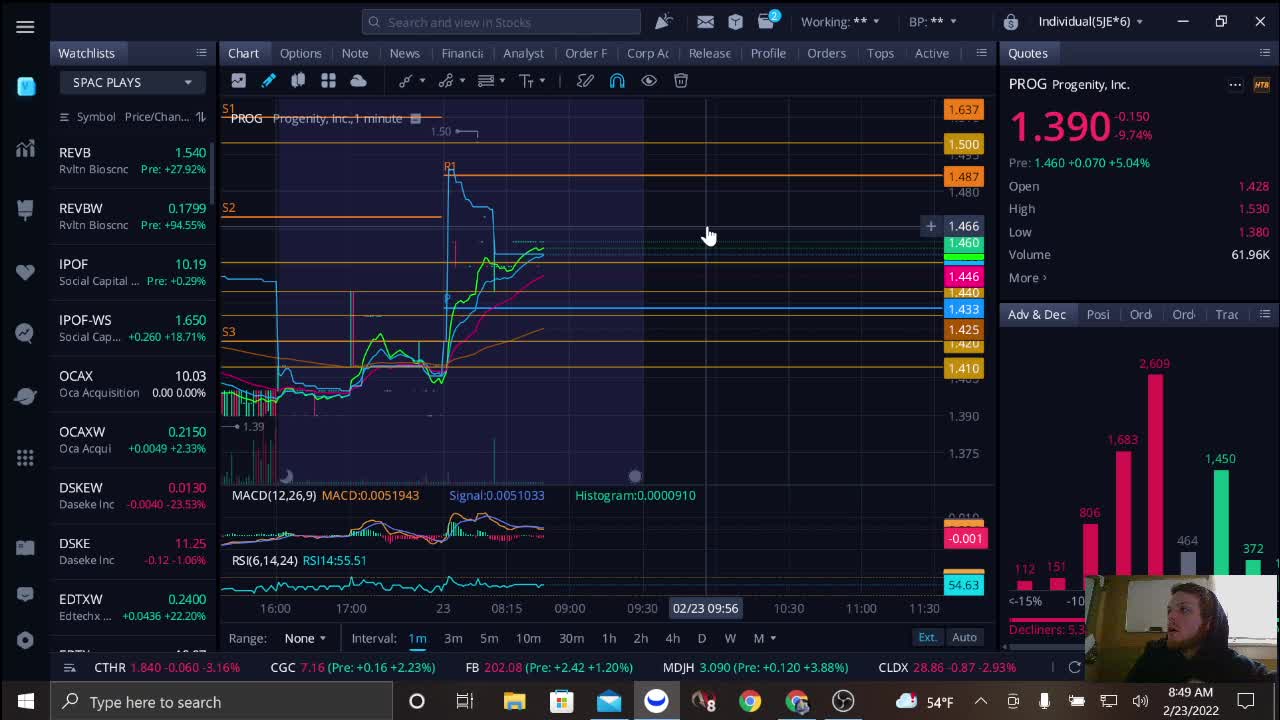Select the 5m interval
The height and width of the screenshot is (720, 1280).
tap(489, 638)
